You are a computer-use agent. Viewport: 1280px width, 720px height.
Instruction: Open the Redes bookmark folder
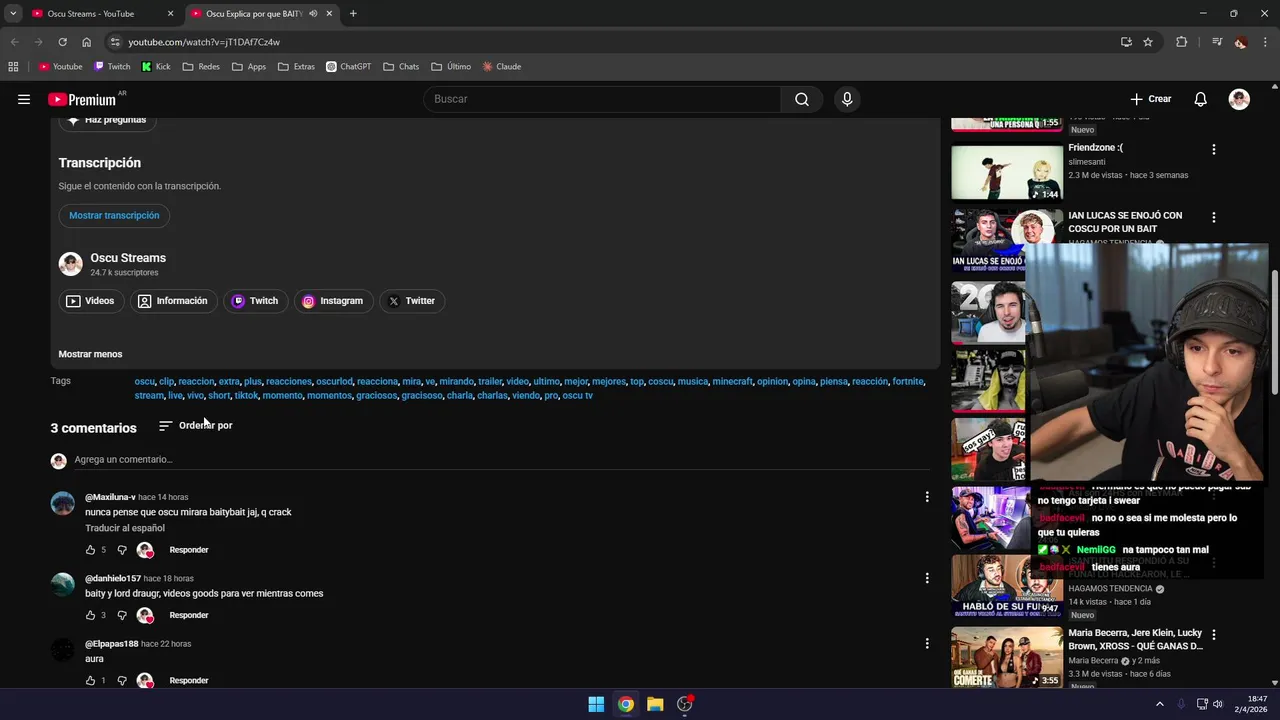(201, 67)
